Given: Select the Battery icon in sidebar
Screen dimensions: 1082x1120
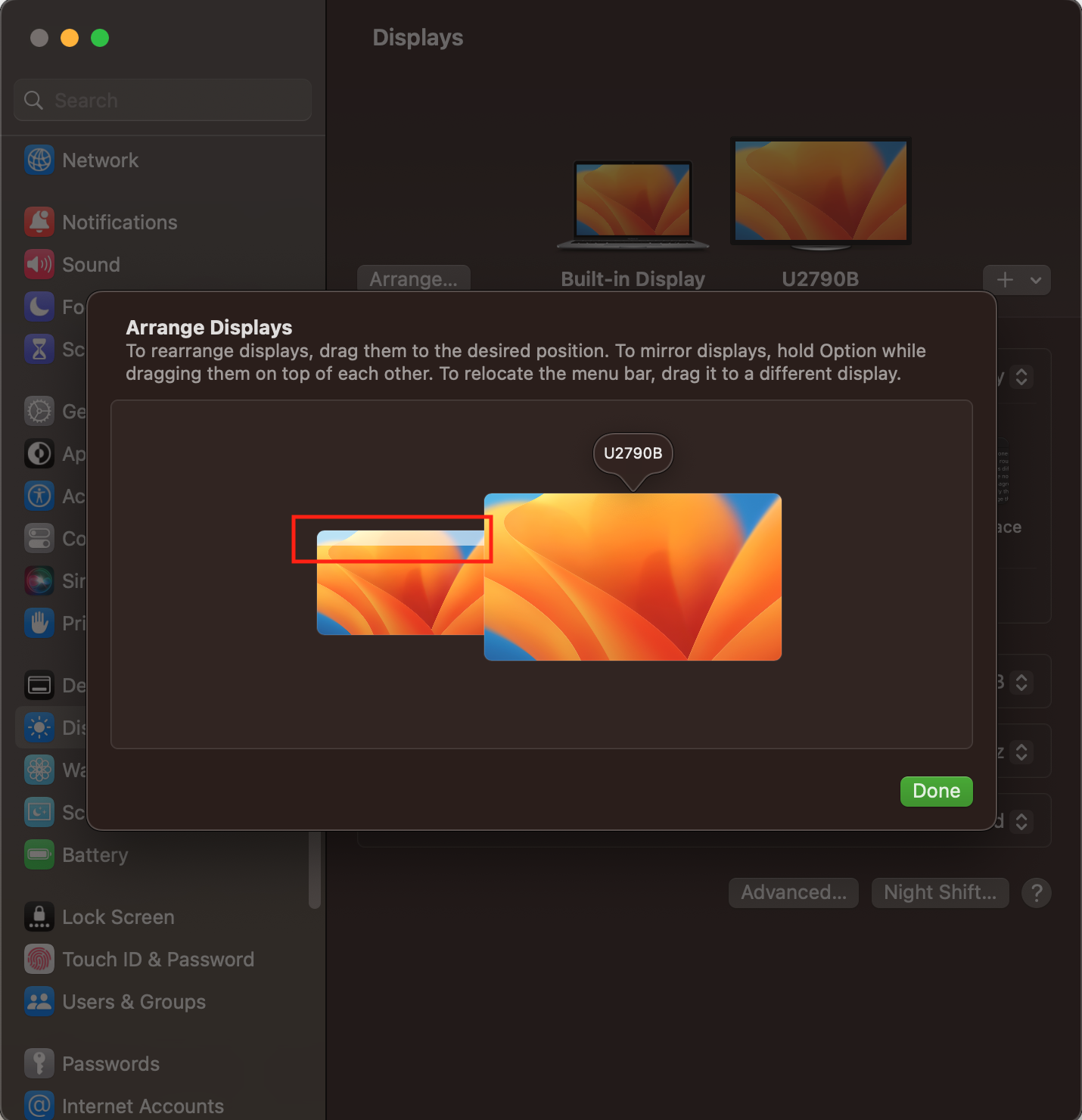Looking at the screenshot, I should click(x=39, y=855).
